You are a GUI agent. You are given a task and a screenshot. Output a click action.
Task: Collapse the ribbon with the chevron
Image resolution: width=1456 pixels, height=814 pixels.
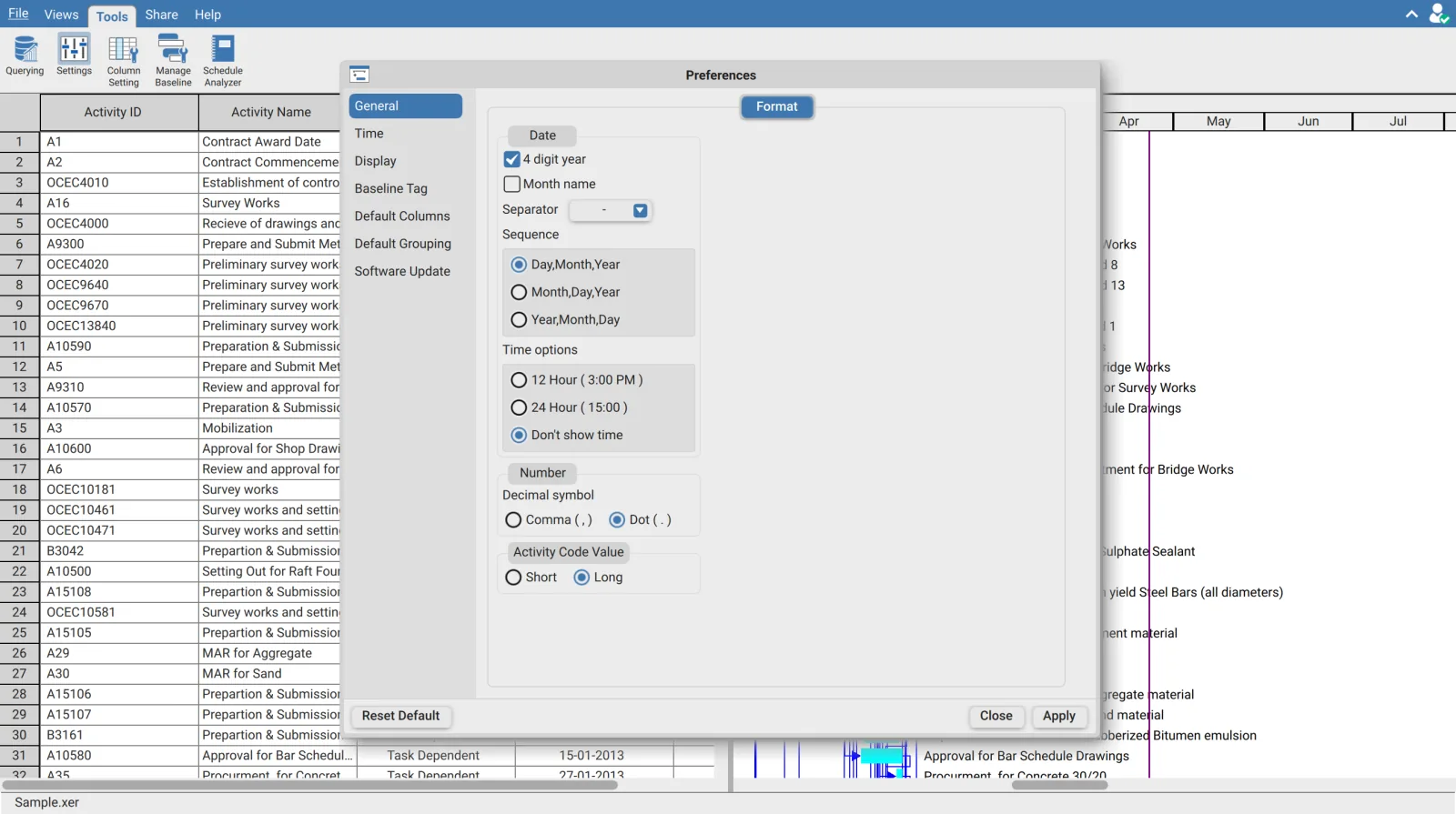1411,14
